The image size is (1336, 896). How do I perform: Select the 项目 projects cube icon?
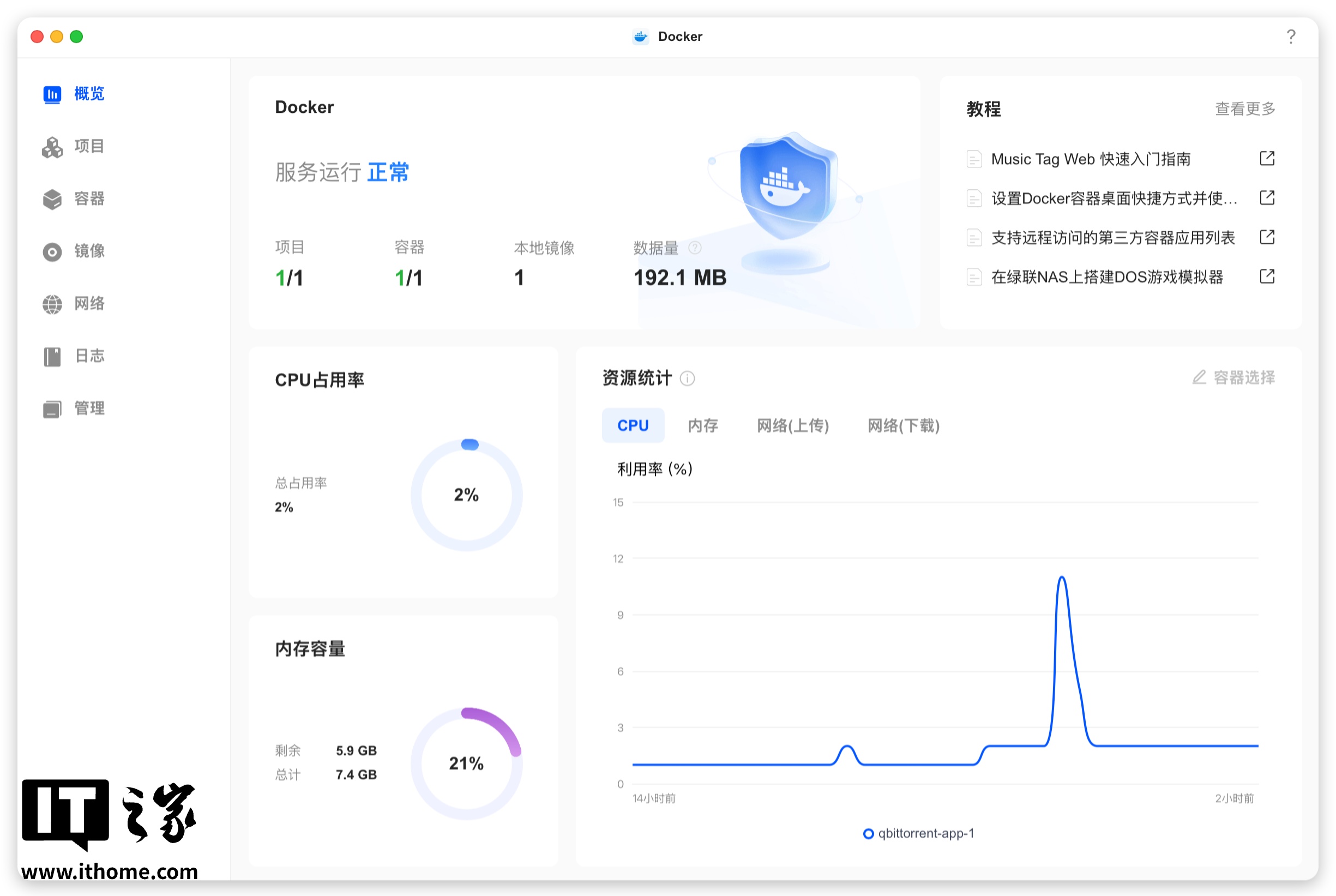[52, 147]
